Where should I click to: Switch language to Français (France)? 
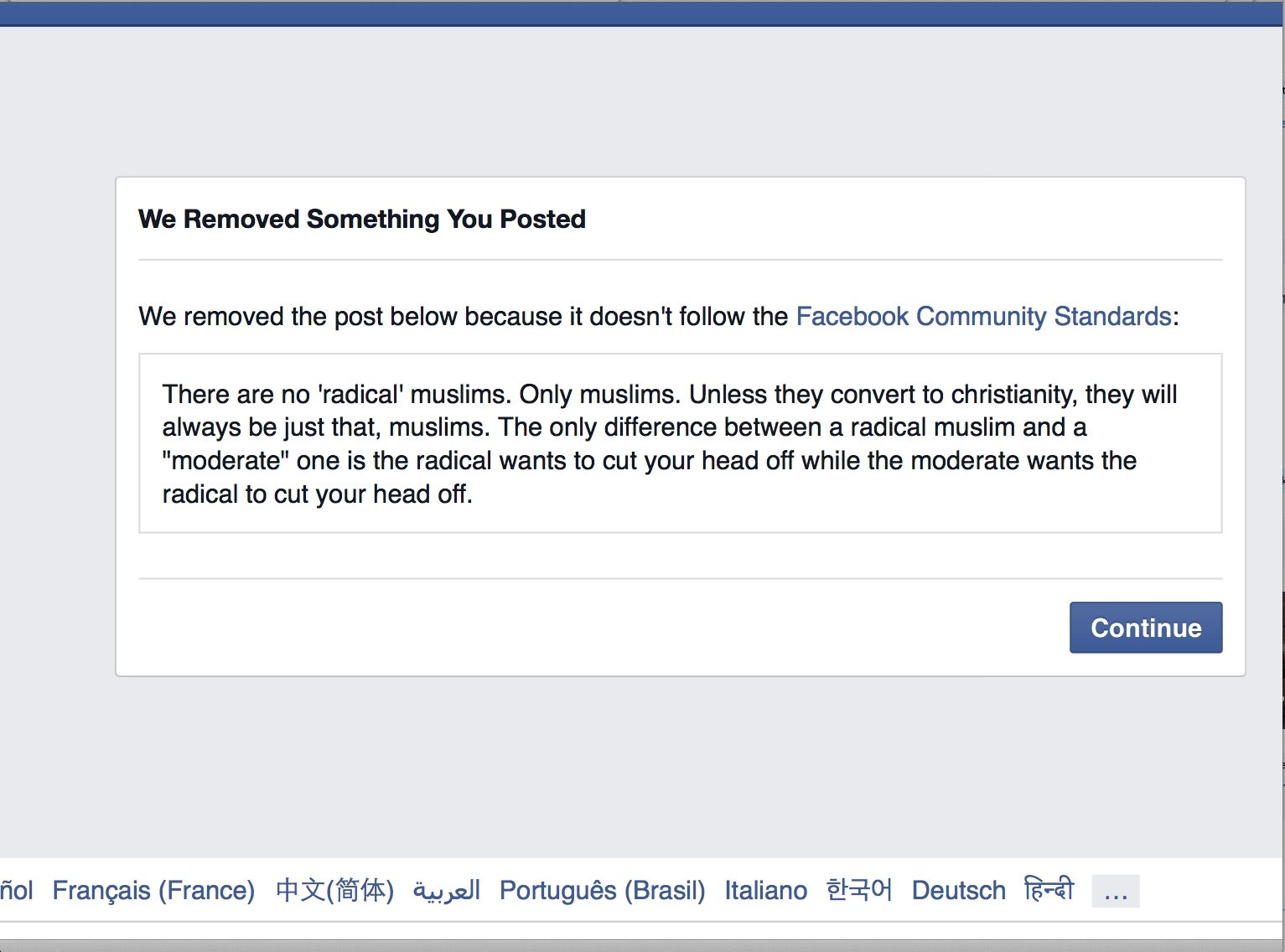(x=153, y=890)
